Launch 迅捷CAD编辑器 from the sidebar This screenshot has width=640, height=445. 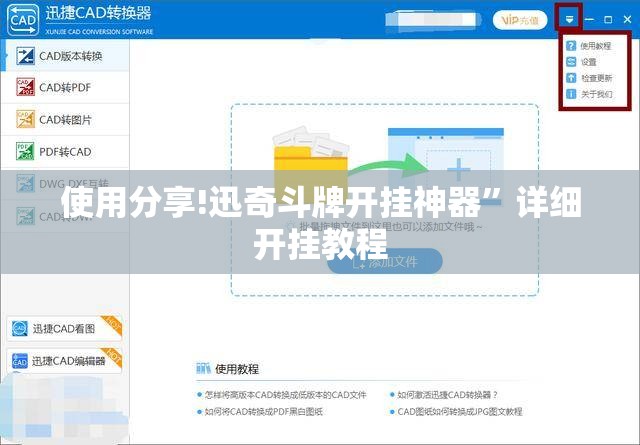click(x=64, y=361)
